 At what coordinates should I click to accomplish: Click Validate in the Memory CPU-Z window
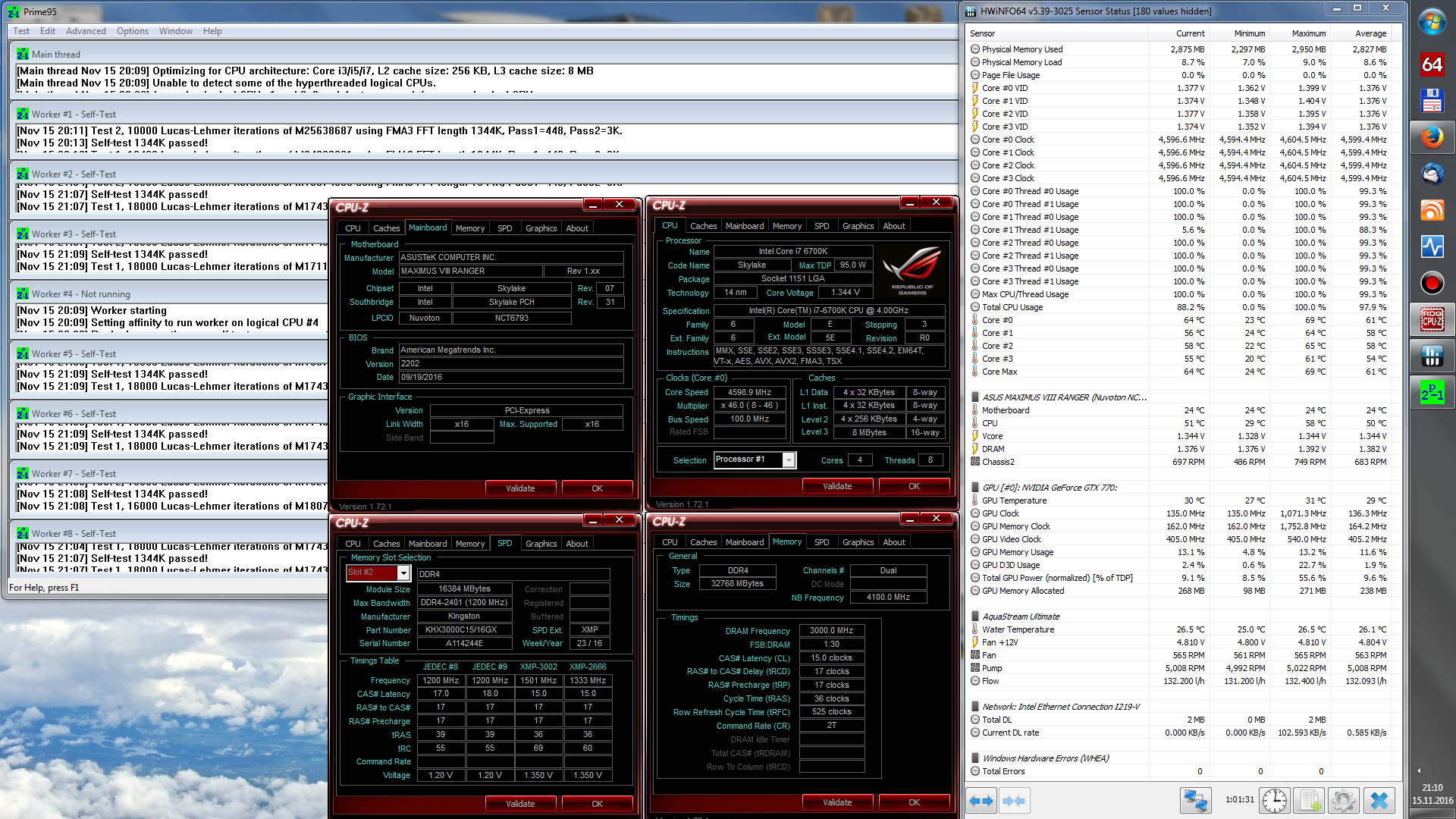(837, 802)
